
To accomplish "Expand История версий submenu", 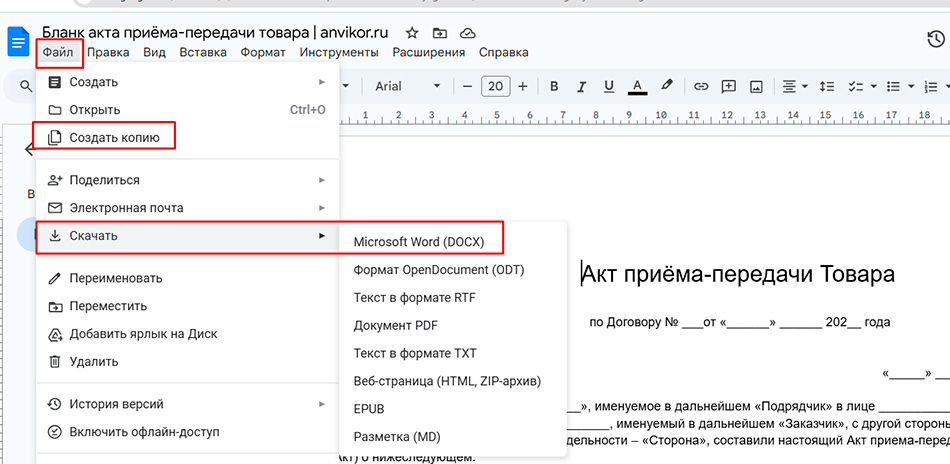I will 188,404.
